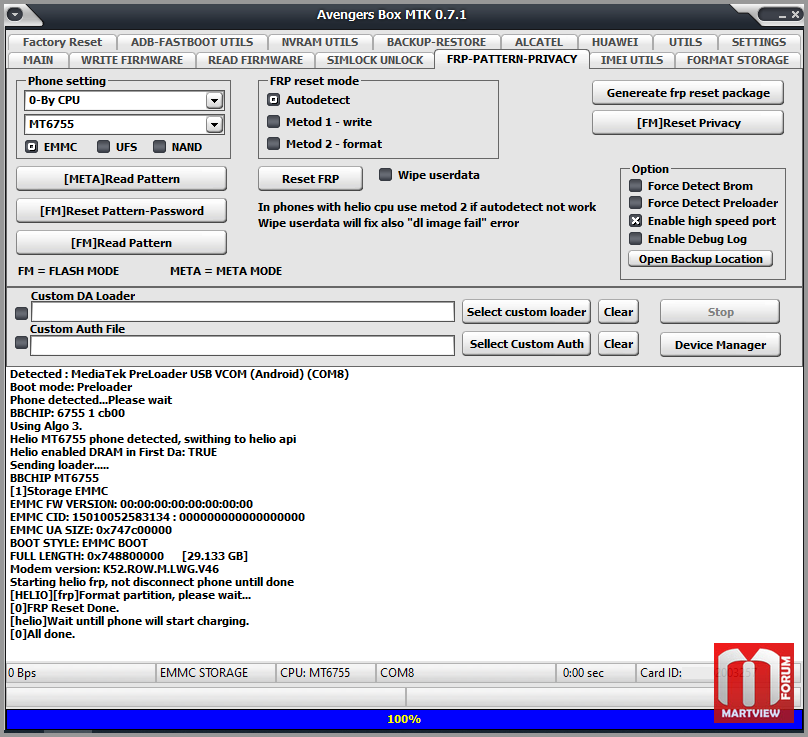The width and height of the screenshot is (808, 737).
Task: Click the [META]Read Pattern button
Action: (122, 179)
